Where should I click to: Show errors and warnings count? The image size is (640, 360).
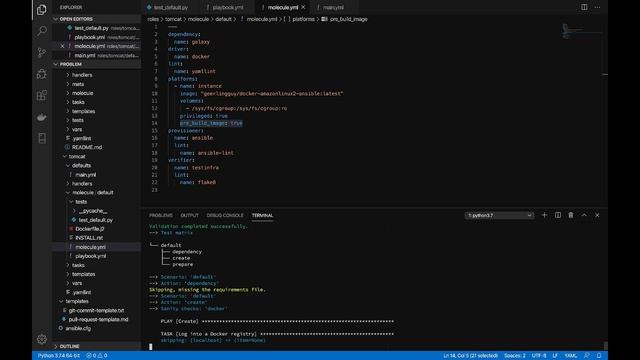tap(97, 356)
